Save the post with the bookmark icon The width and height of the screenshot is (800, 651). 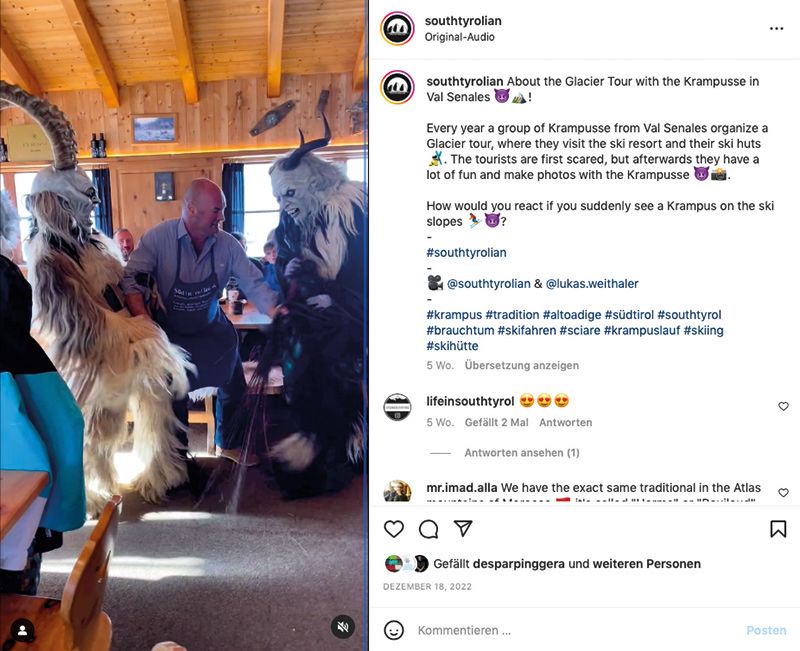(778, 529)
